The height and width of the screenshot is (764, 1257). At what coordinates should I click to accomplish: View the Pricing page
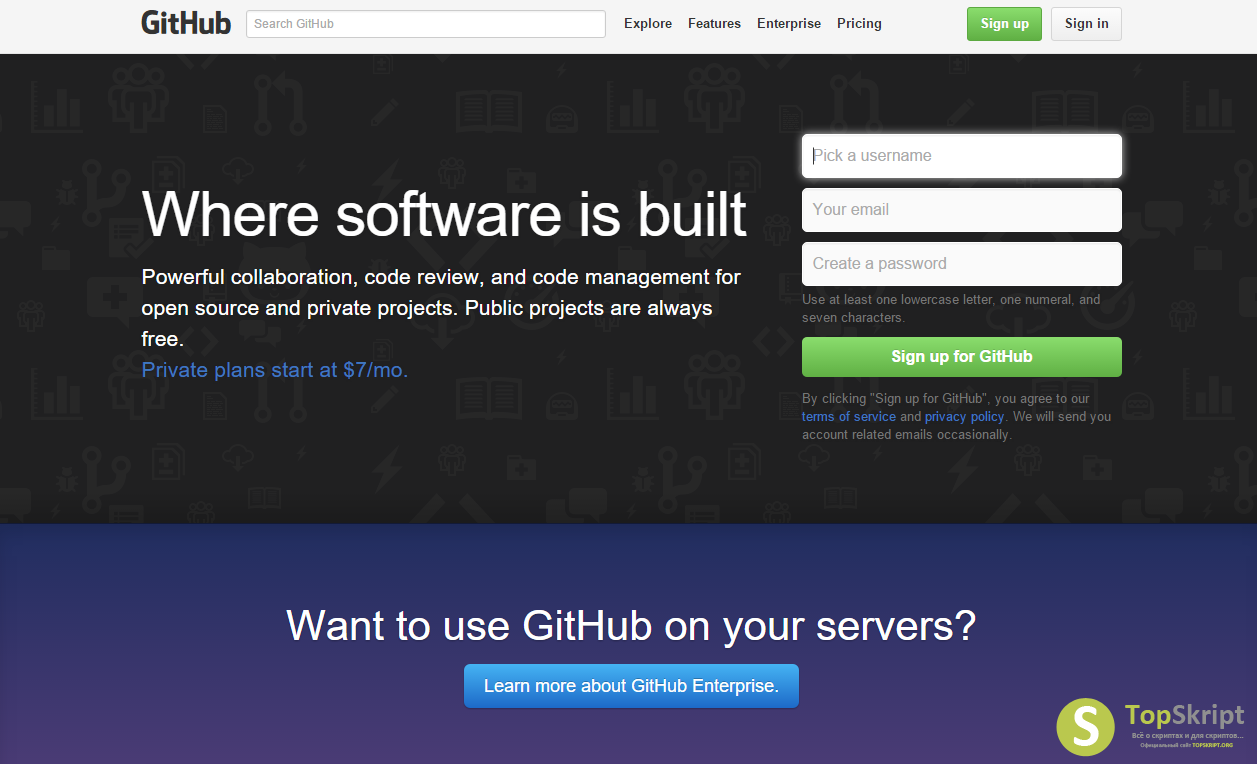(859, 24)
